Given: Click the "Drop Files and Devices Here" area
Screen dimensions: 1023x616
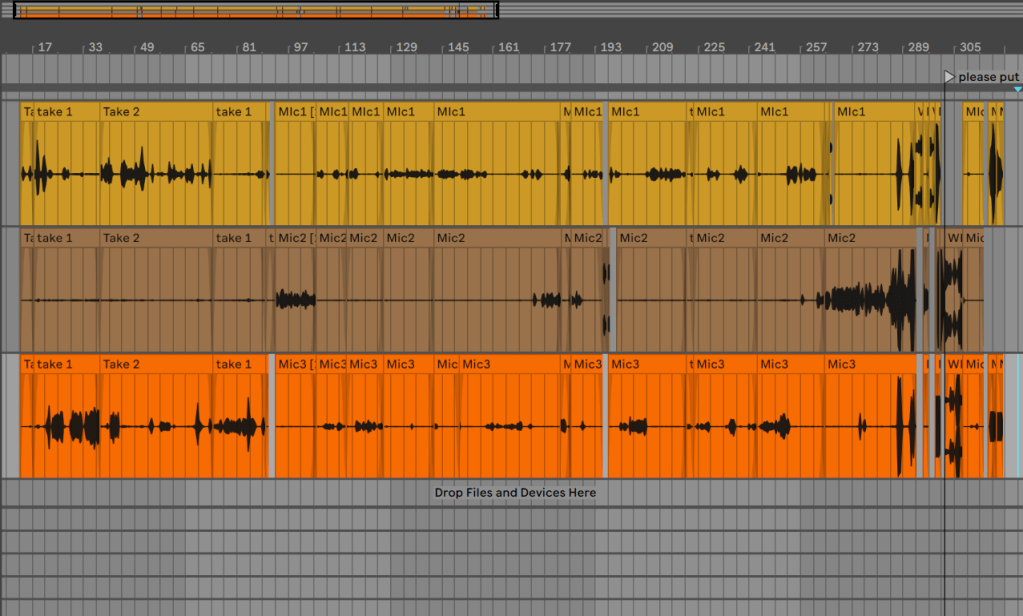Looking at the screenshot, I should pos(515,493).
